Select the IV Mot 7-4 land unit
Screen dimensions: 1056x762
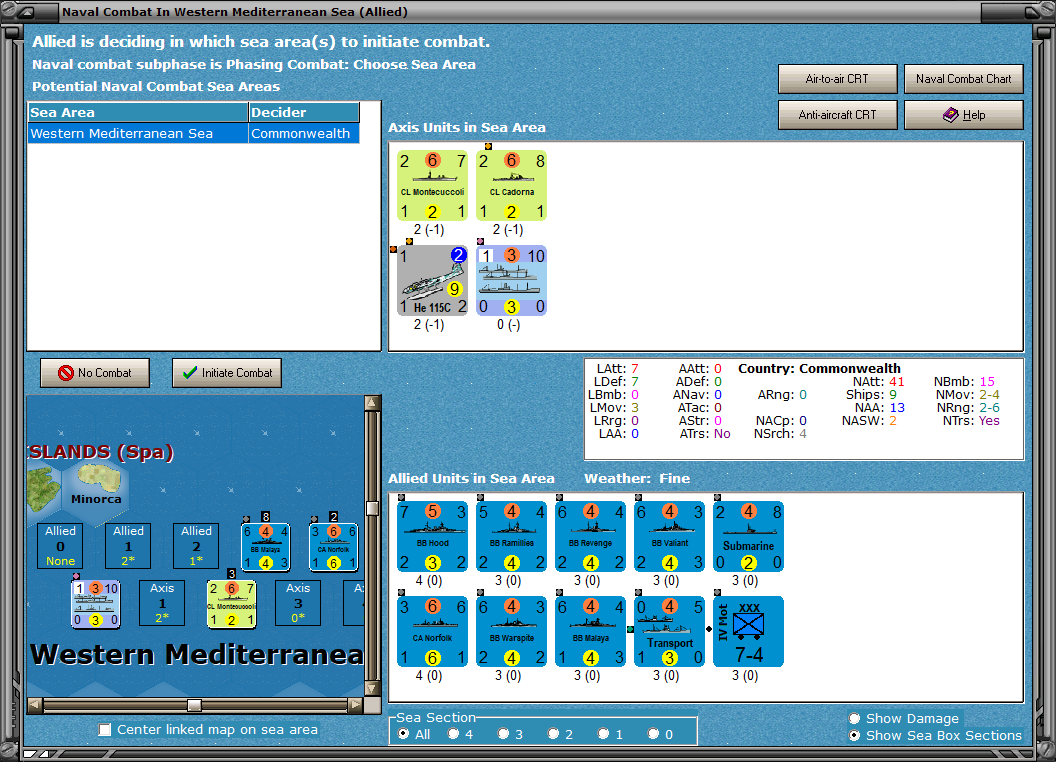coord(748,631)
